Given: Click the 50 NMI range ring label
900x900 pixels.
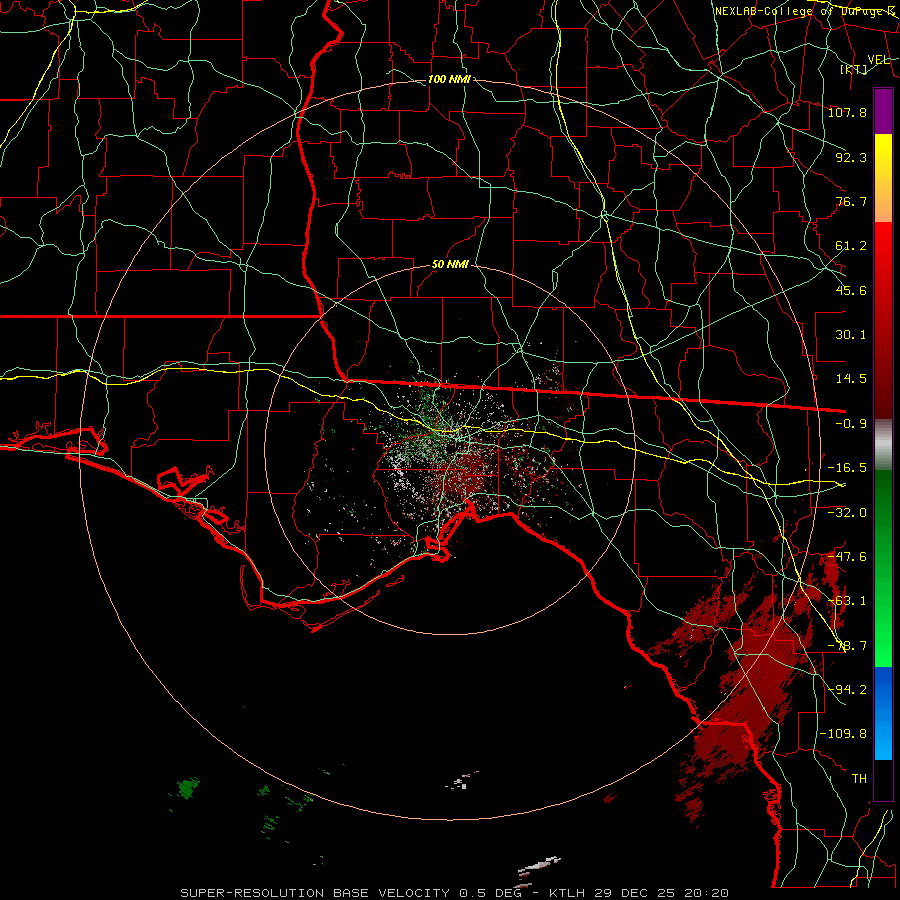Looking at the screenshot, I should 450,264.
